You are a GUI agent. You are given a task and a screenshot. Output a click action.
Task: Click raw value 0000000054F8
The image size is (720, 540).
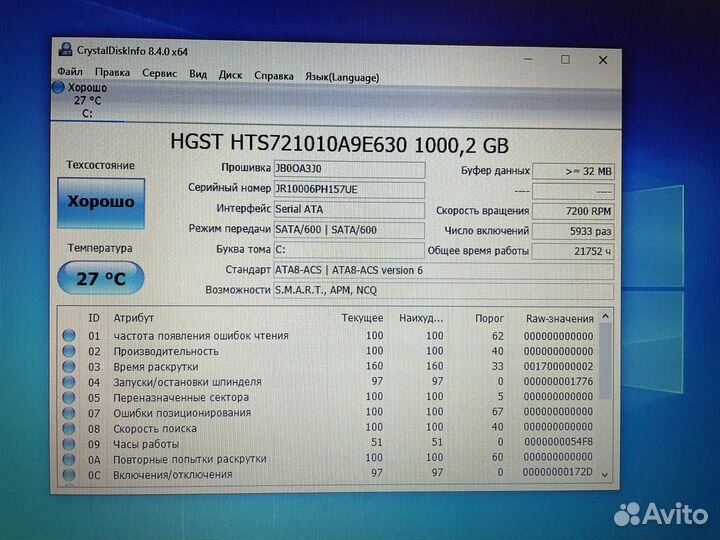coord(558,442)
